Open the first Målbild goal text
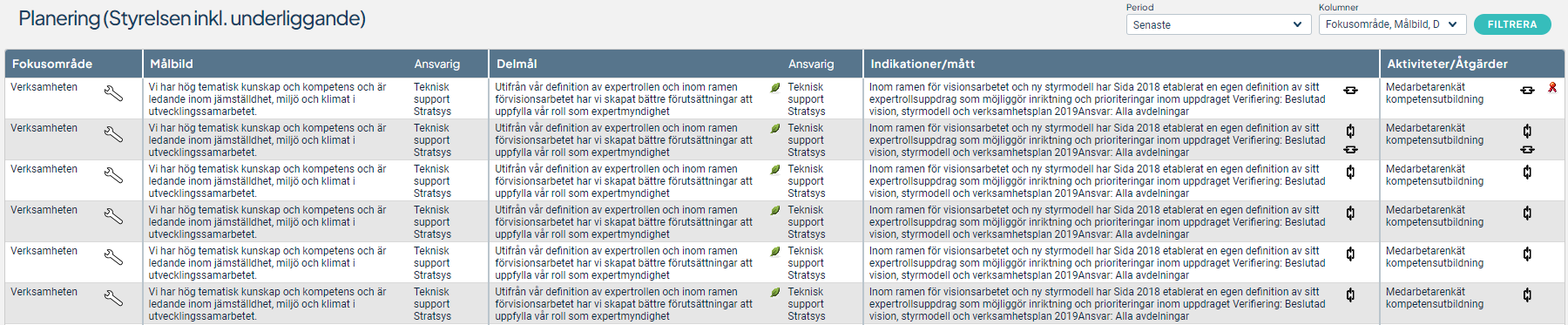Image resolution: width=1568 pixels, height=325 pixels. pyautogui.click(x=267, y=99)
